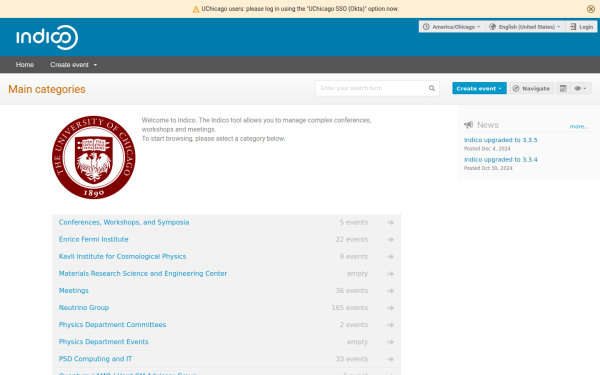Open Conferences, Workshops, and Symposia category
Viewport: 600px width, 375px height.
pos(124,222)
